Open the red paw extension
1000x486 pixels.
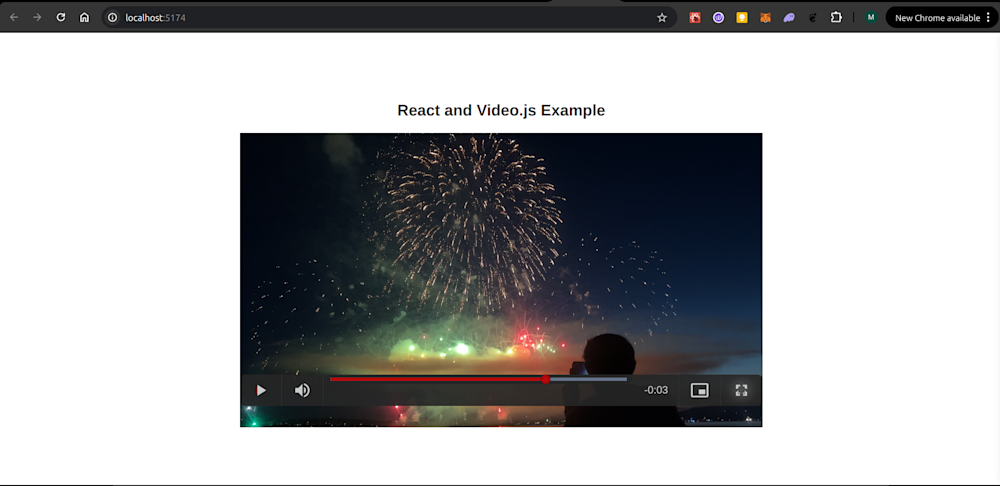695,18
